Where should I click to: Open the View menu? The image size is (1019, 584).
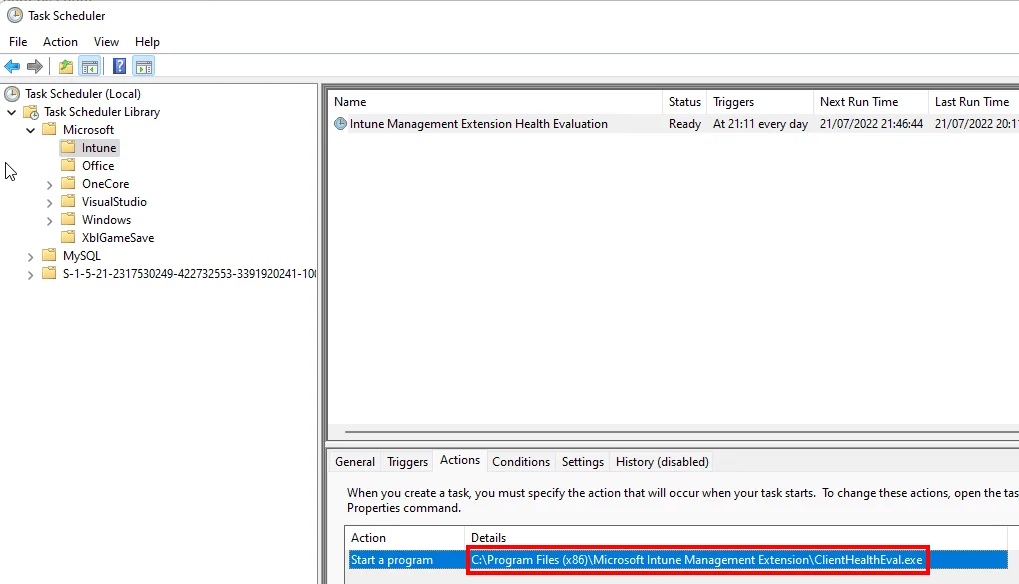point(107,42)
